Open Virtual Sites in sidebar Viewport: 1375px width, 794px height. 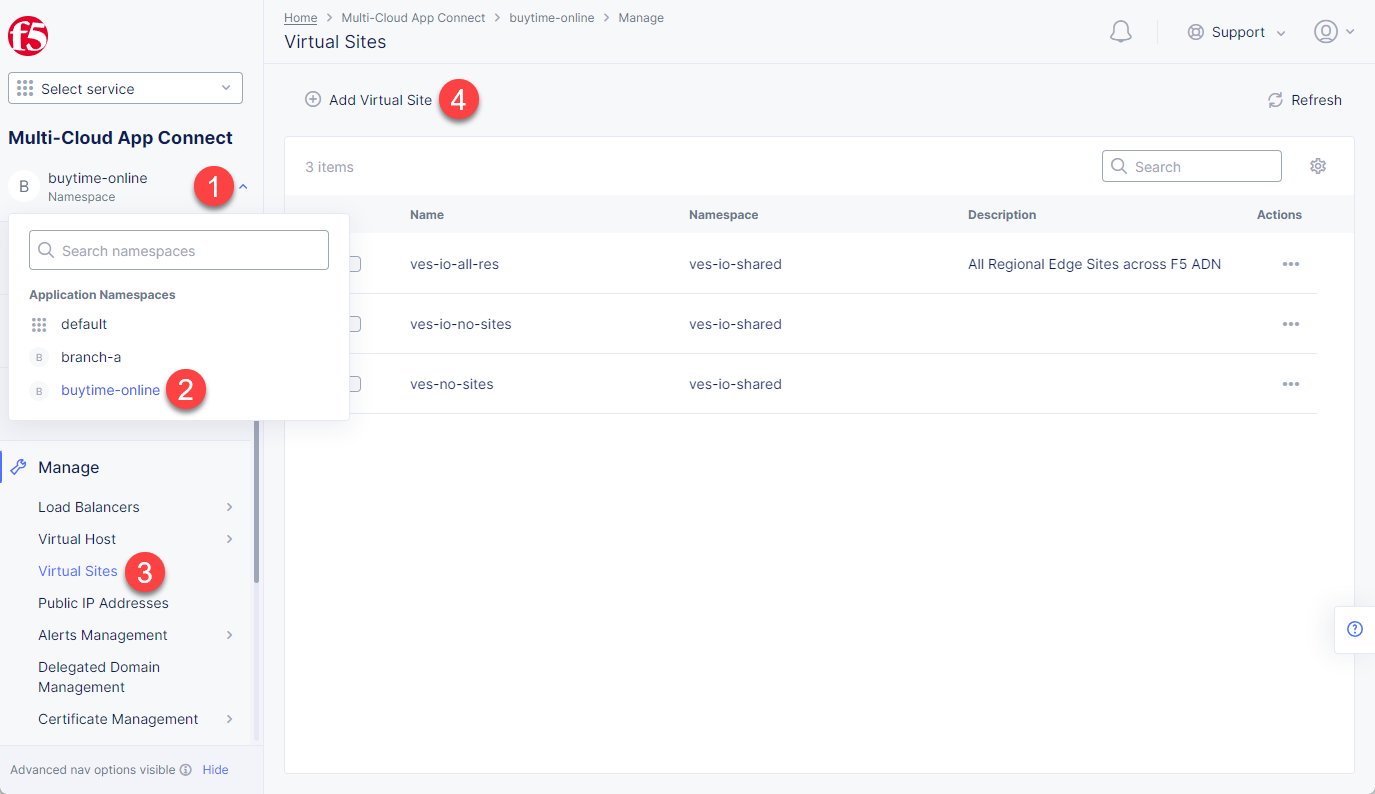pyautogui.click(x=78, y=571)
